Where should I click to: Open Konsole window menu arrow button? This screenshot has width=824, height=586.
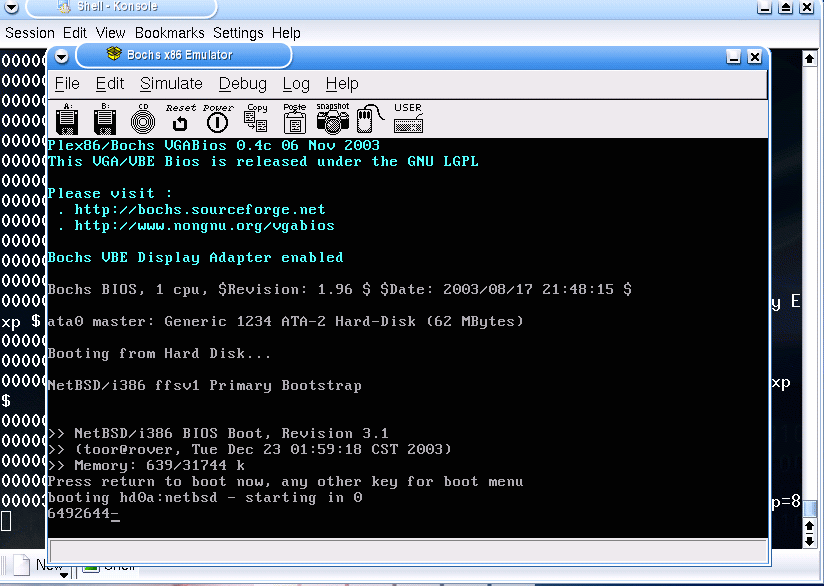coord(11,7)
